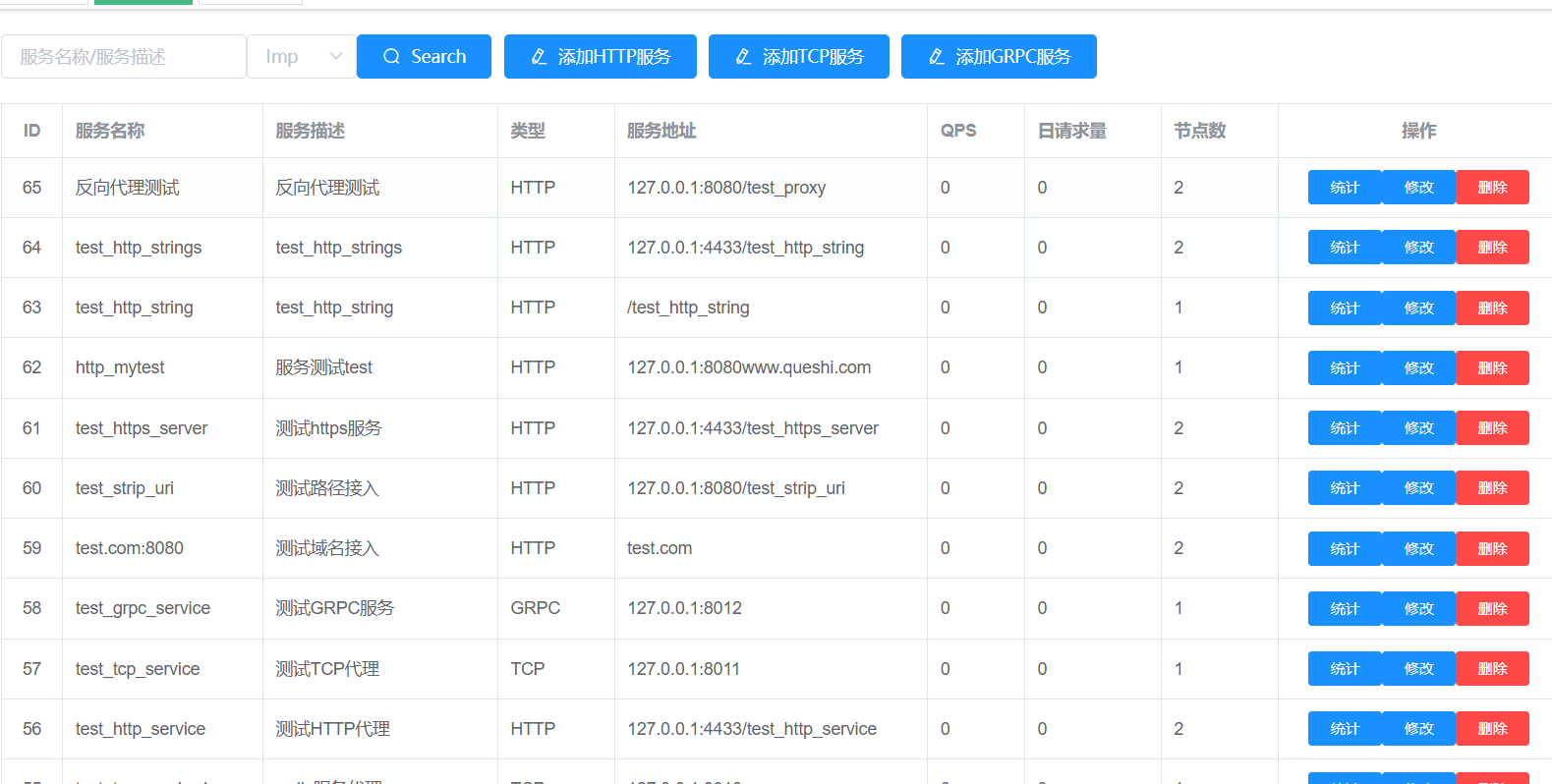The image size is (1552, 784).
Task: Click 删除 for test_http_strings row
Action: coord(1492,248)
